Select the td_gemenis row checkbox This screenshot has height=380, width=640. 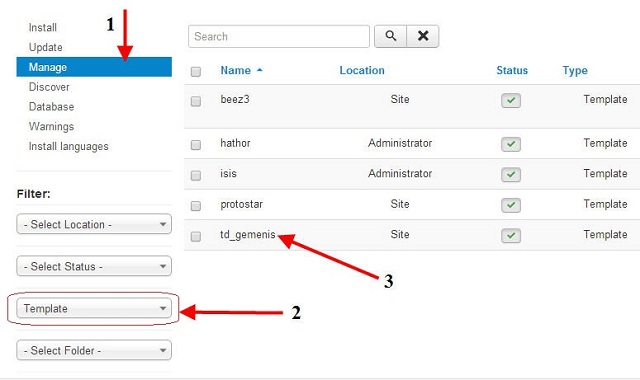coord(196,236)
